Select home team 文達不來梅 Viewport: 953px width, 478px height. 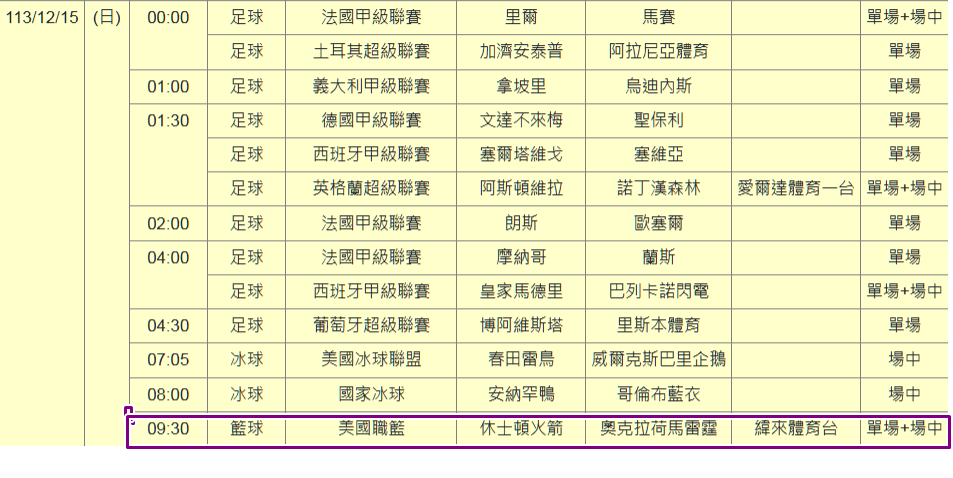click(521, 120)
